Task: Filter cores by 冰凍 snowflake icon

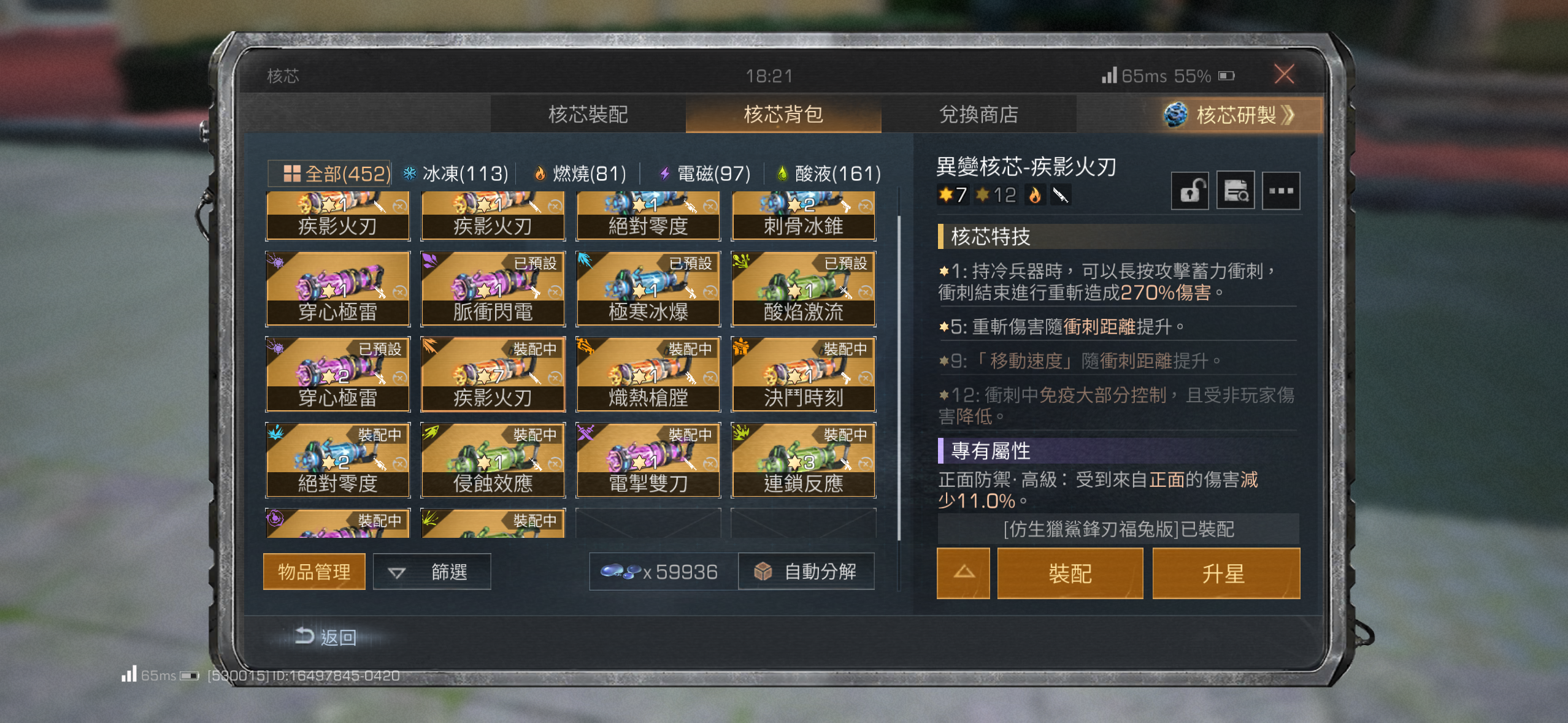Action: (x=409, y=174)
